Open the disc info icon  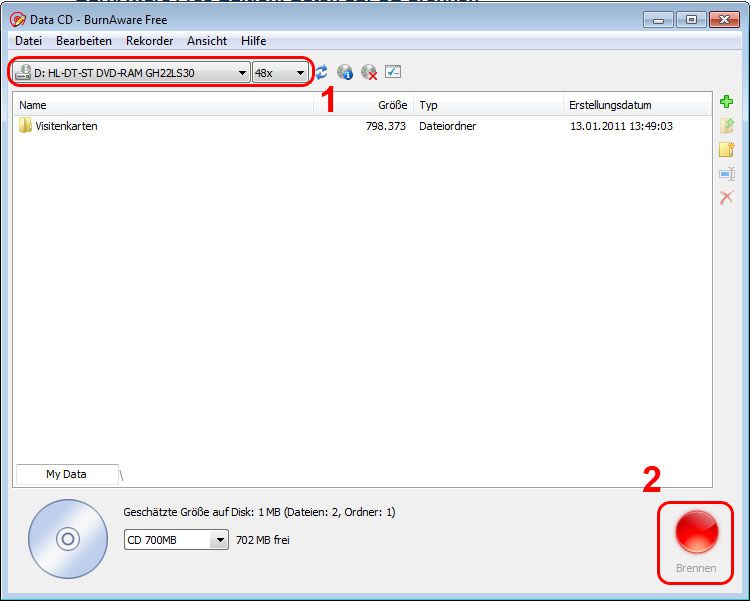[345, 72]
